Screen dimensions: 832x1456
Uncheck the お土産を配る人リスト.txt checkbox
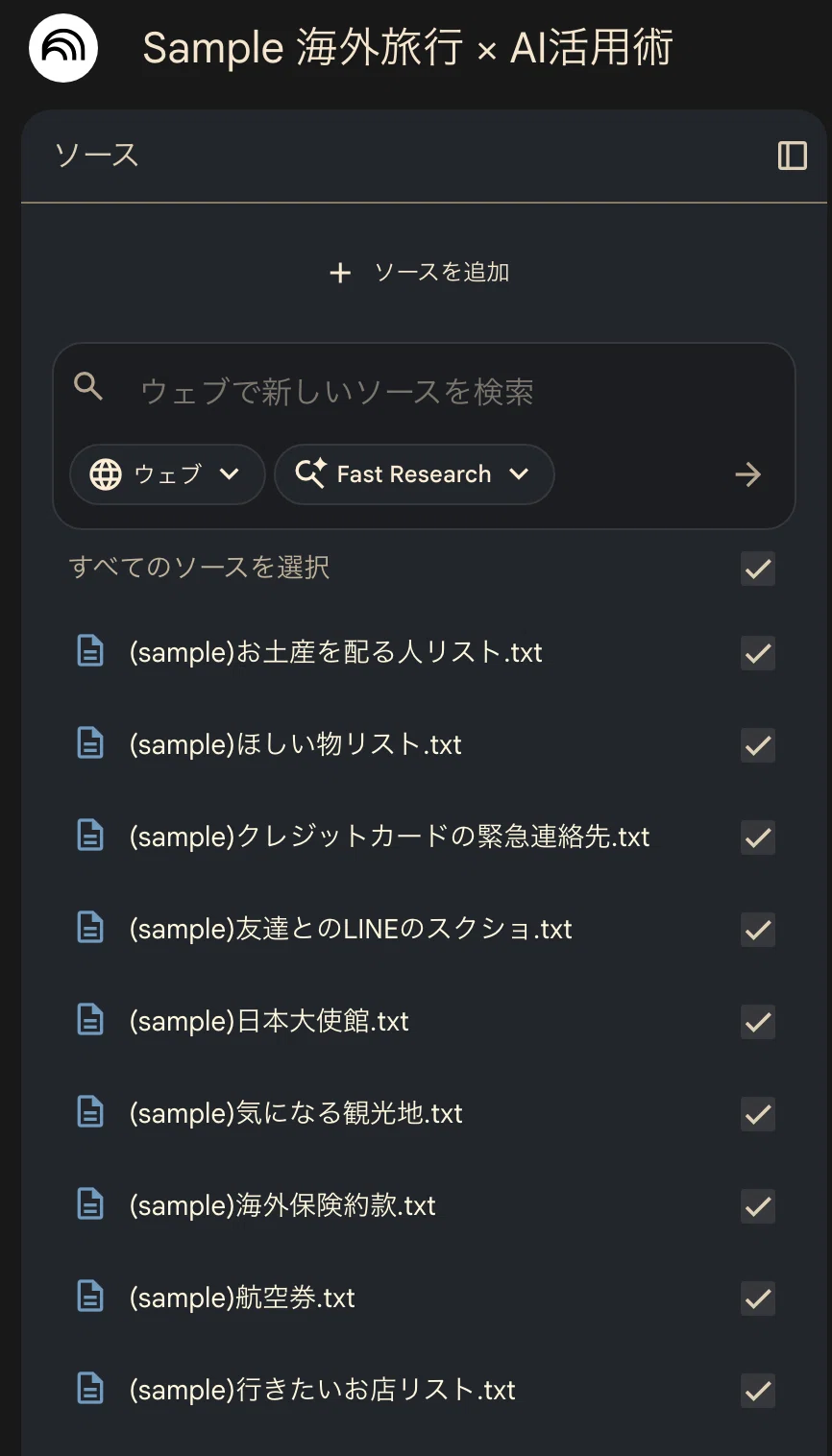click(758, 653)
